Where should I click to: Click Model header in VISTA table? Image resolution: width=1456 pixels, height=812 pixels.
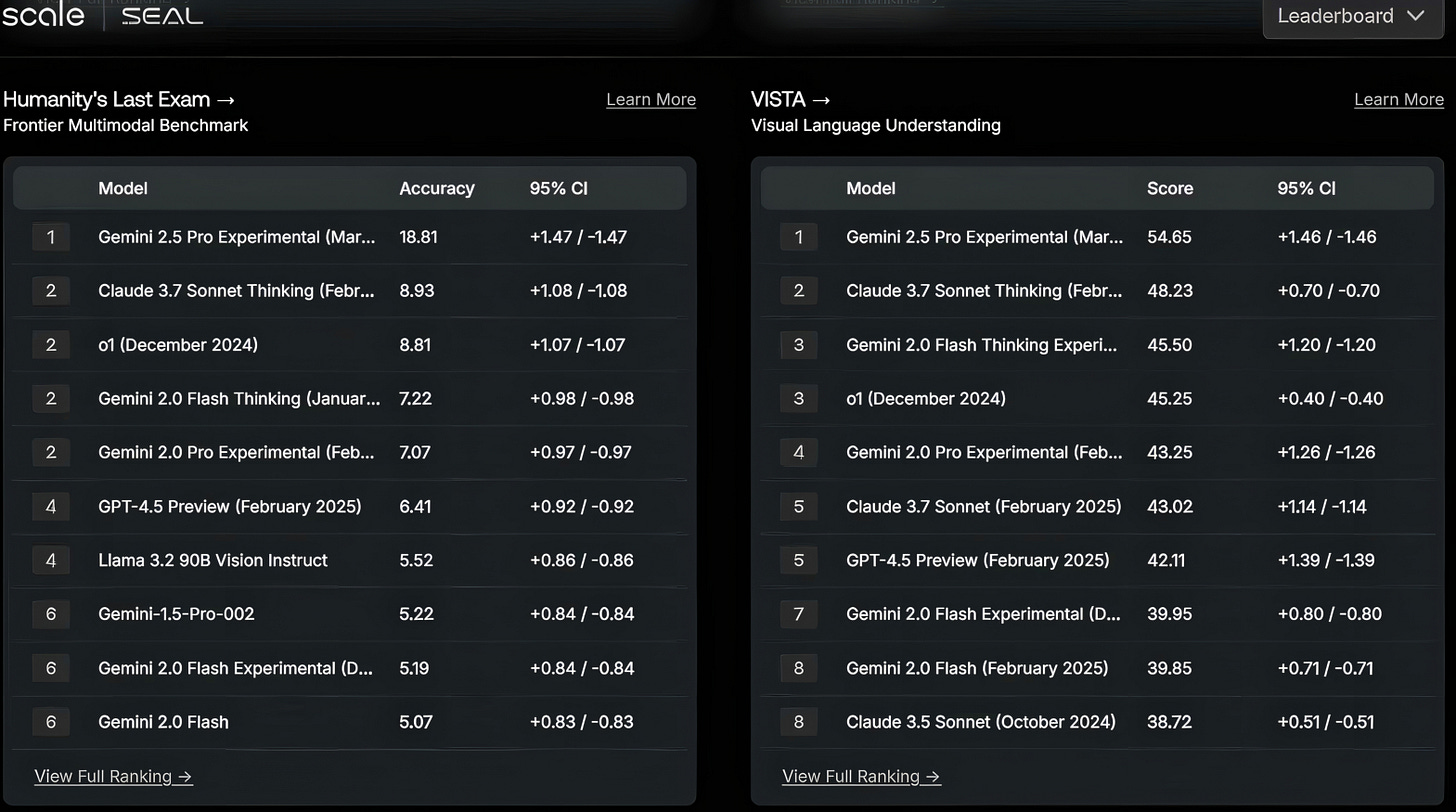(x=871, y=188)
